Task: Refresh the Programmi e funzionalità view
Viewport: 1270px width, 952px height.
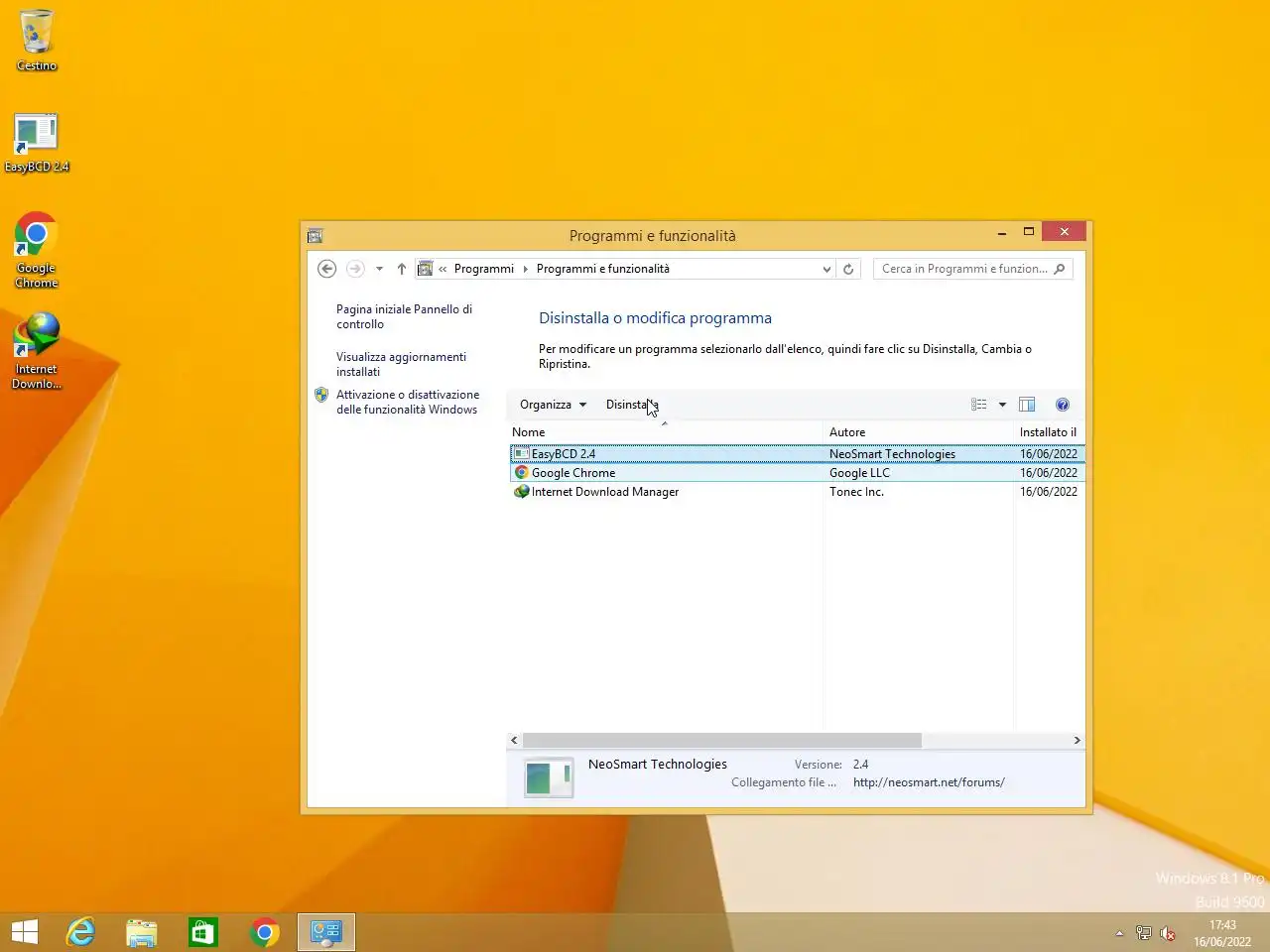Action: click(x=848, y=269)
